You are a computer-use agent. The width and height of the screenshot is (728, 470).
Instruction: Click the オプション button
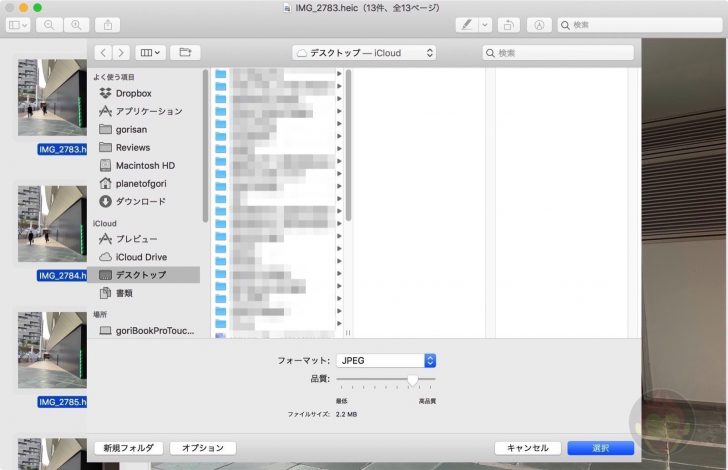203,448
